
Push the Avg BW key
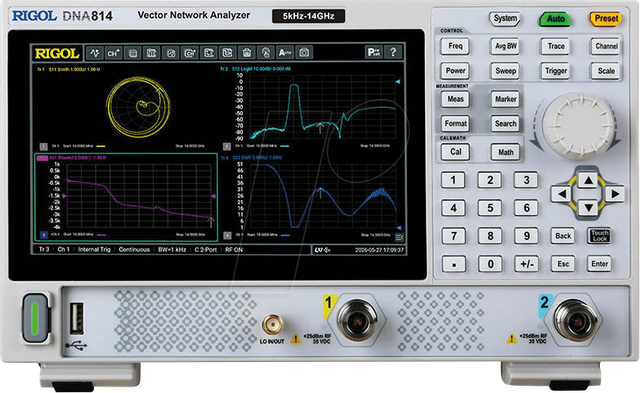pyautogui.click(x=506, y=46)
